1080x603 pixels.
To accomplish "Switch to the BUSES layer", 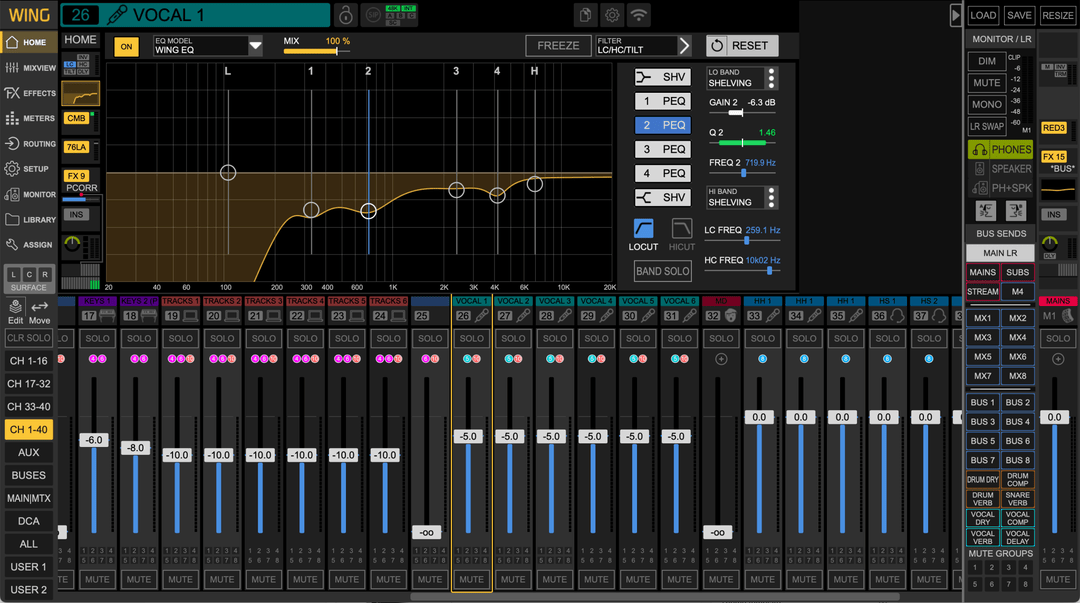I will click(28, 475).
